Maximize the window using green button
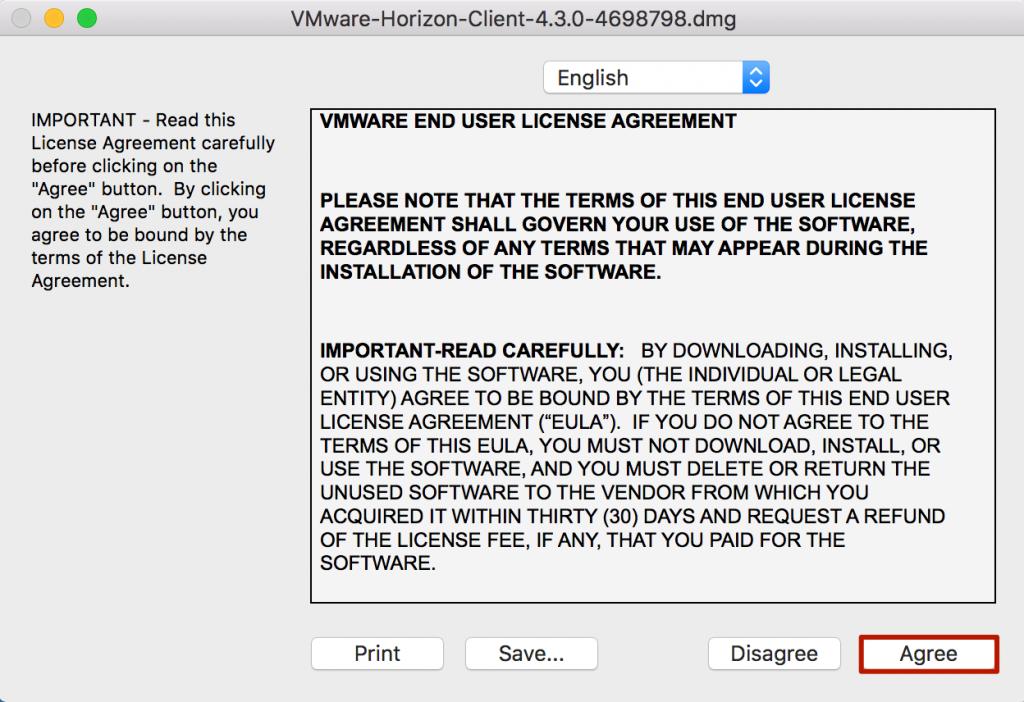Viewport: 1024px width, 702px height. click(87, 18)
